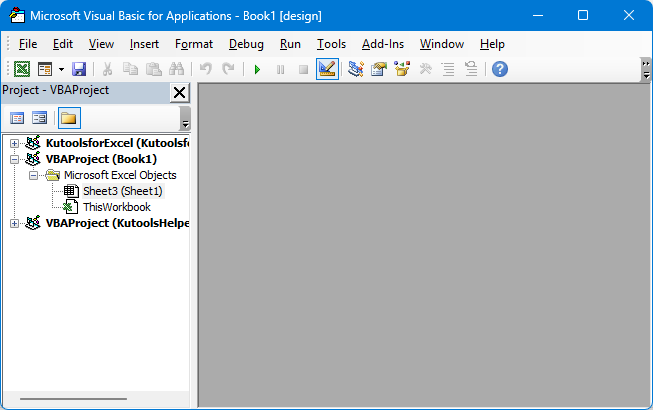This screenshot has height=410, width=653.
Task: Toggle Design Mode in the toolbar
Action: pyautogui.click(x=326, y=69)
